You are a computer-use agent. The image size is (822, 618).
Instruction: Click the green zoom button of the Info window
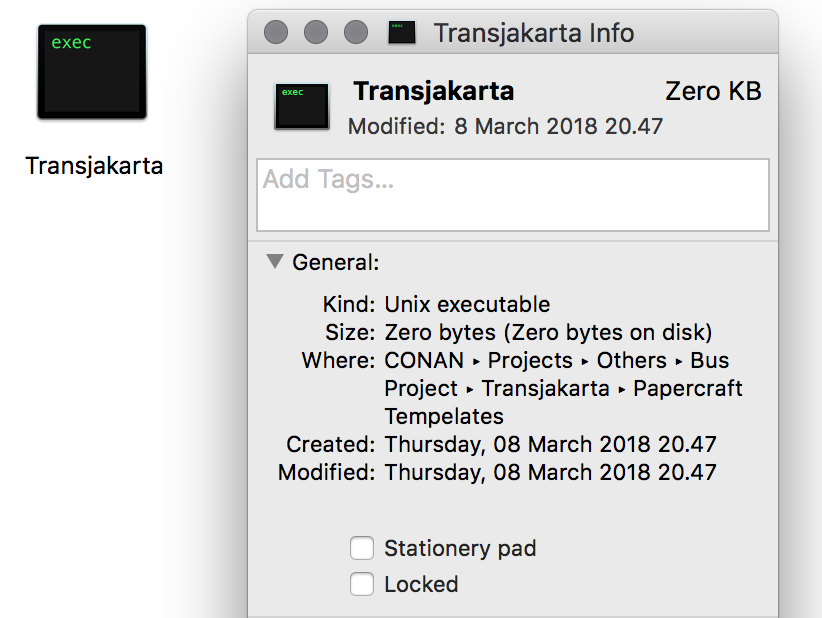[x=355, y=31]
